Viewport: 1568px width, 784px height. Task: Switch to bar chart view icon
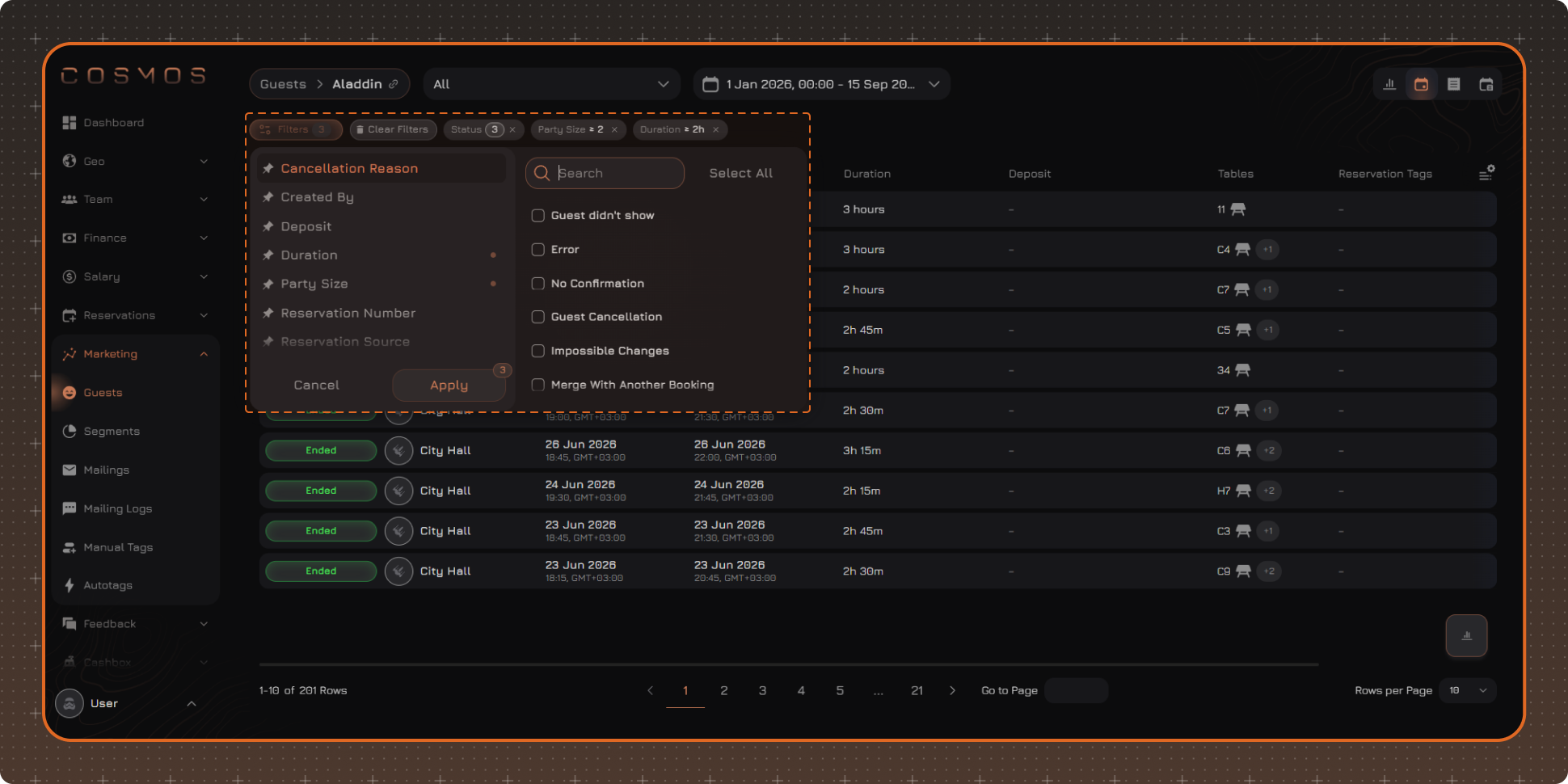click(1389, 84)
